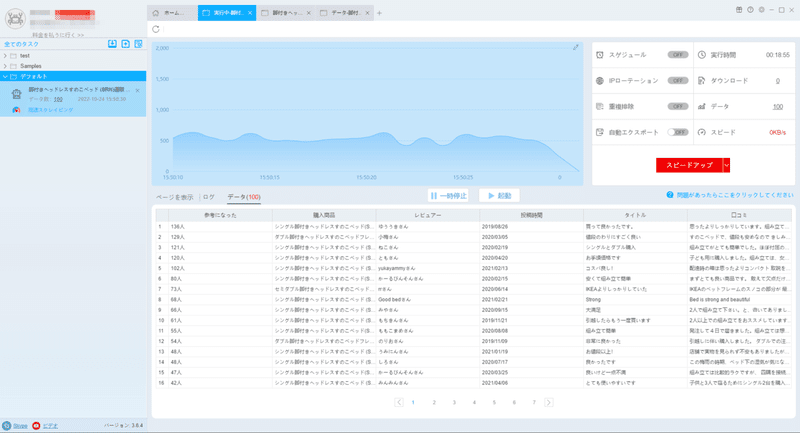
Task: Add a new tab with plus icon
Action: 379,13
